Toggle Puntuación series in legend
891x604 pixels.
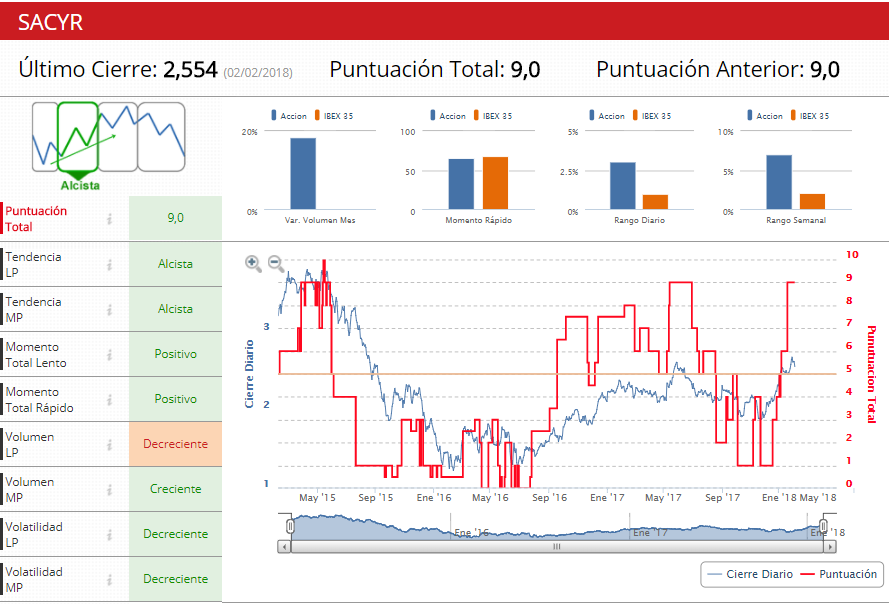[x=839, y=574]
